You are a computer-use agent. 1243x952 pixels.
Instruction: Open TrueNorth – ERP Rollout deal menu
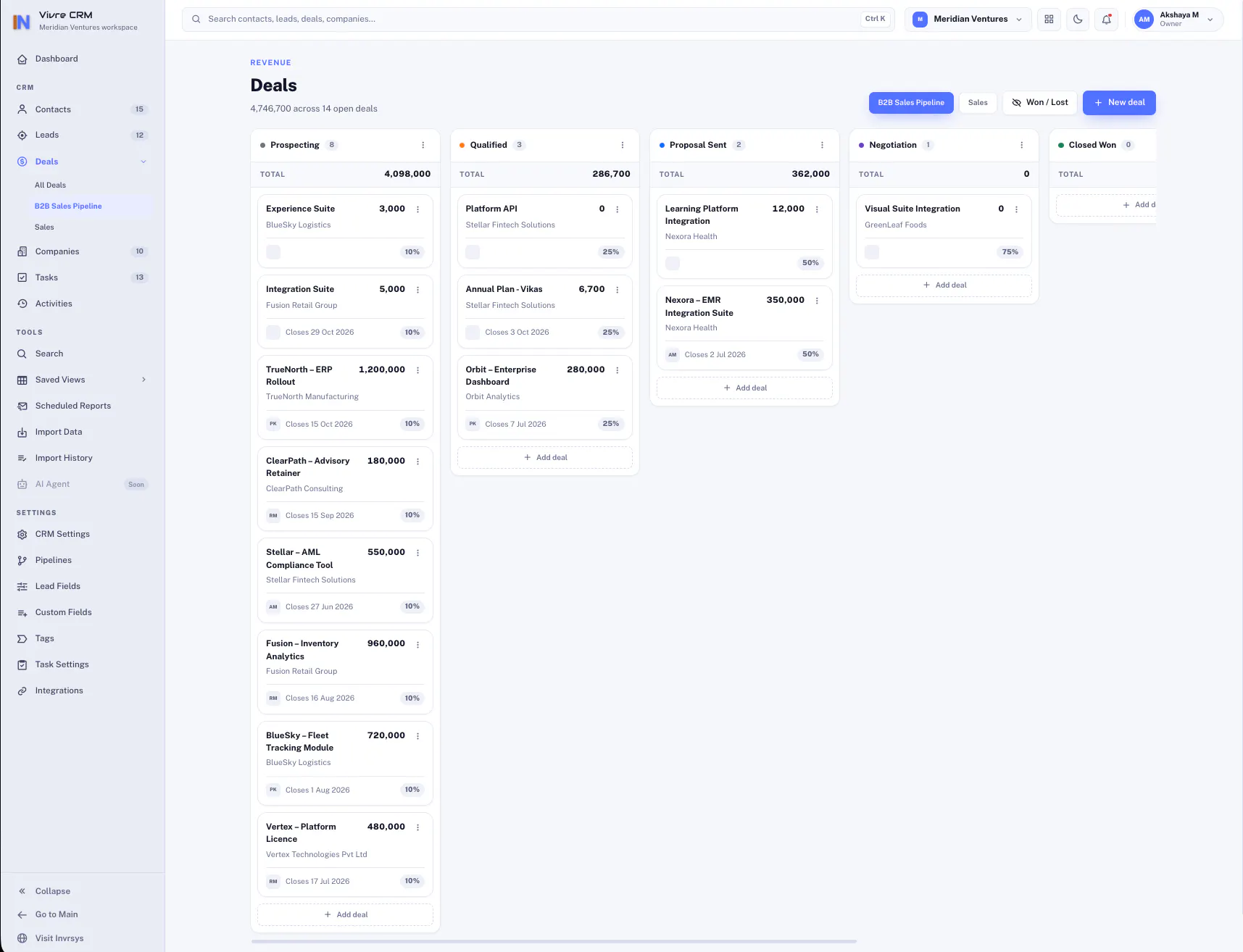click(417, 370)
